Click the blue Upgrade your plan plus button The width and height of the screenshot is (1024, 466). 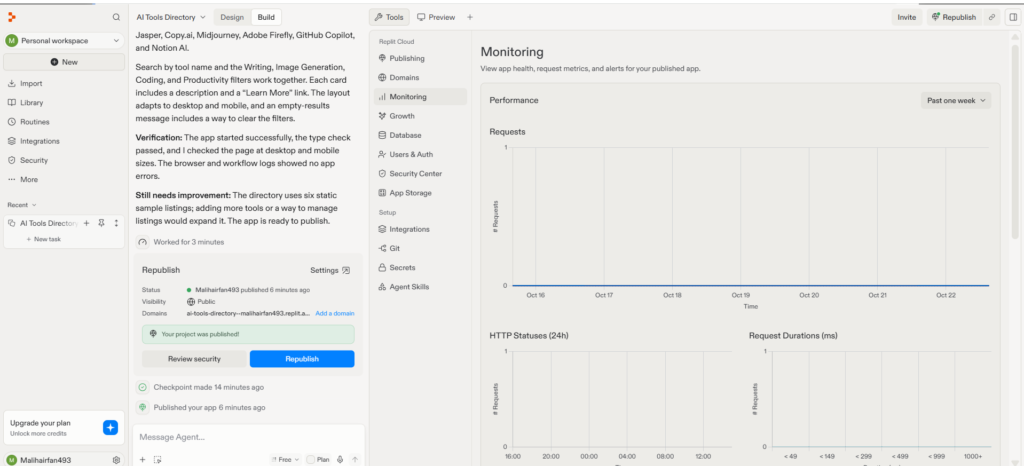[x=110, y=427]
